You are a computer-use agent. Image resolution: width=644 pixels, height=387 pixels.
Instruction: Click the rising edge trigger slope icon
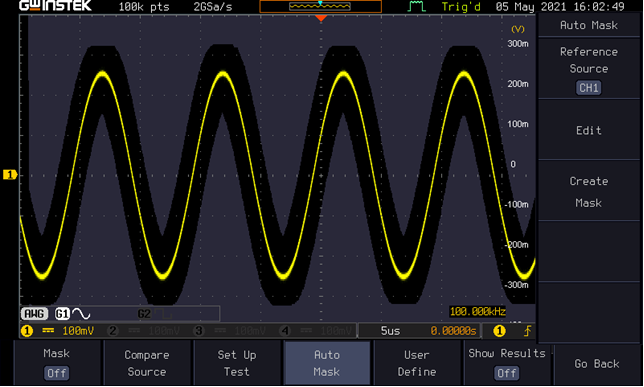pyautogui.click(x=527, y=331)
